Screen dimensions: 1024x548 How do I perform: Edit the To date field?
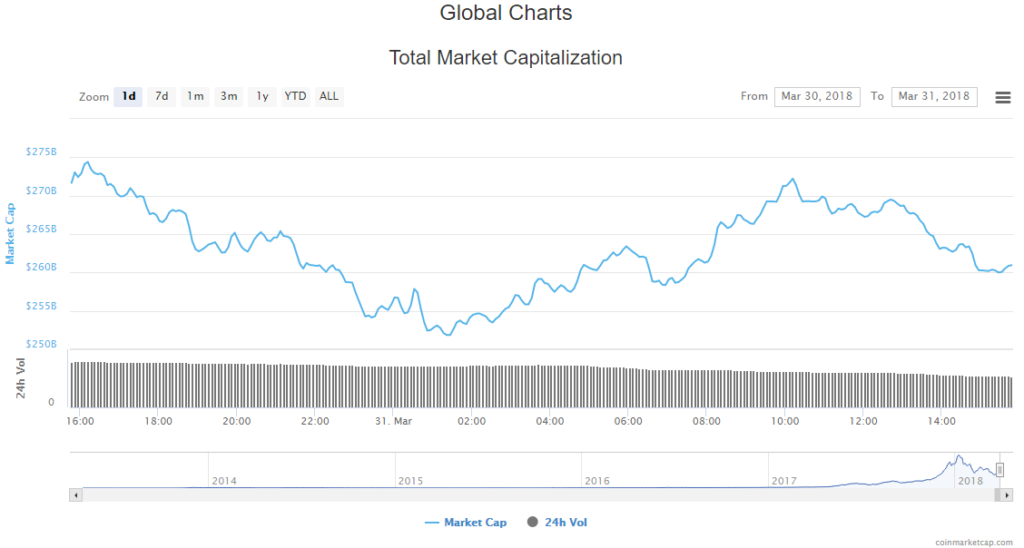[x=934, y=96]
